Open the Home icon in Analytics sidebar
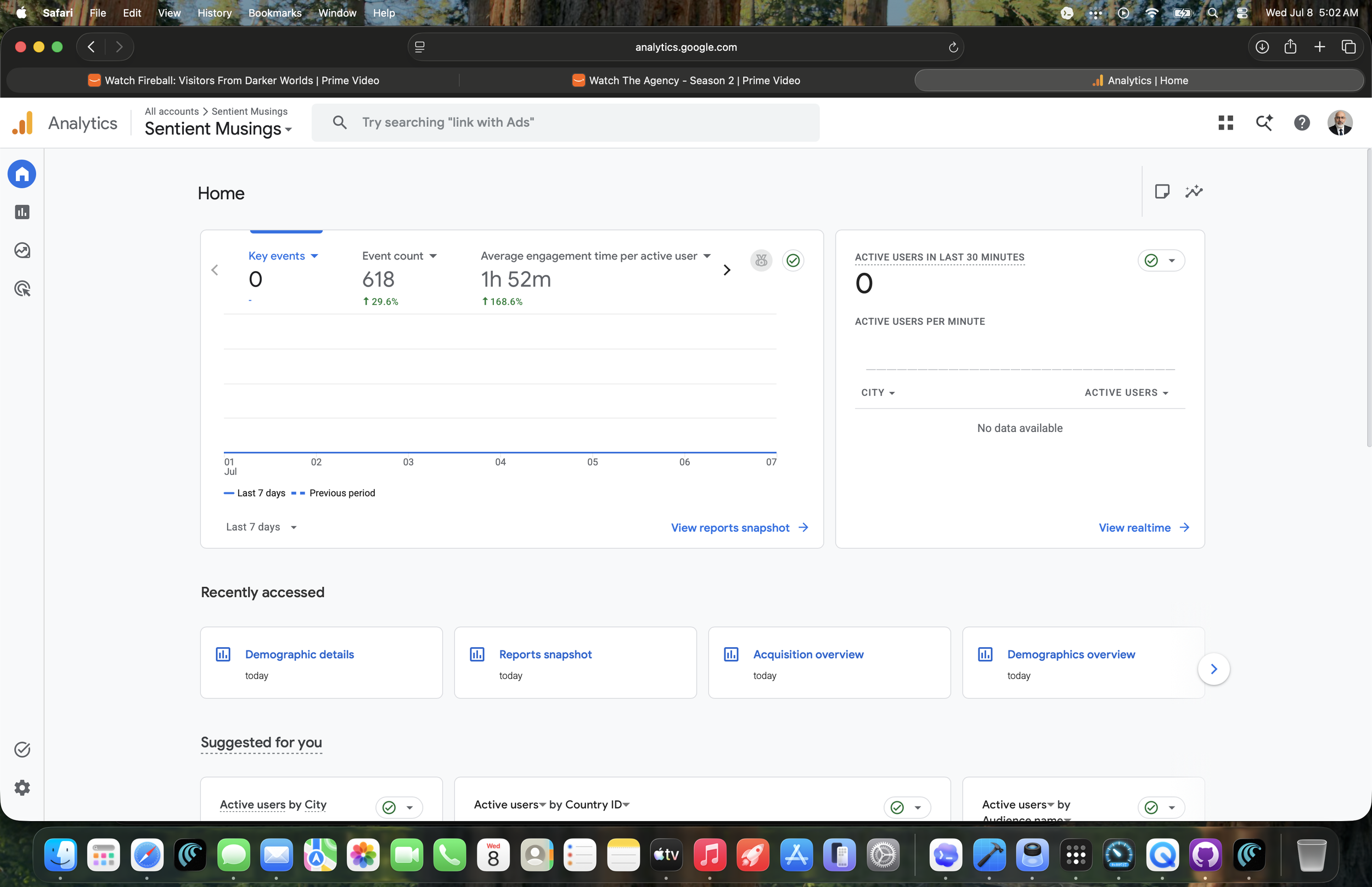Image resolution: width=1372 pixels, height=887 pixels. coord(22,174)
